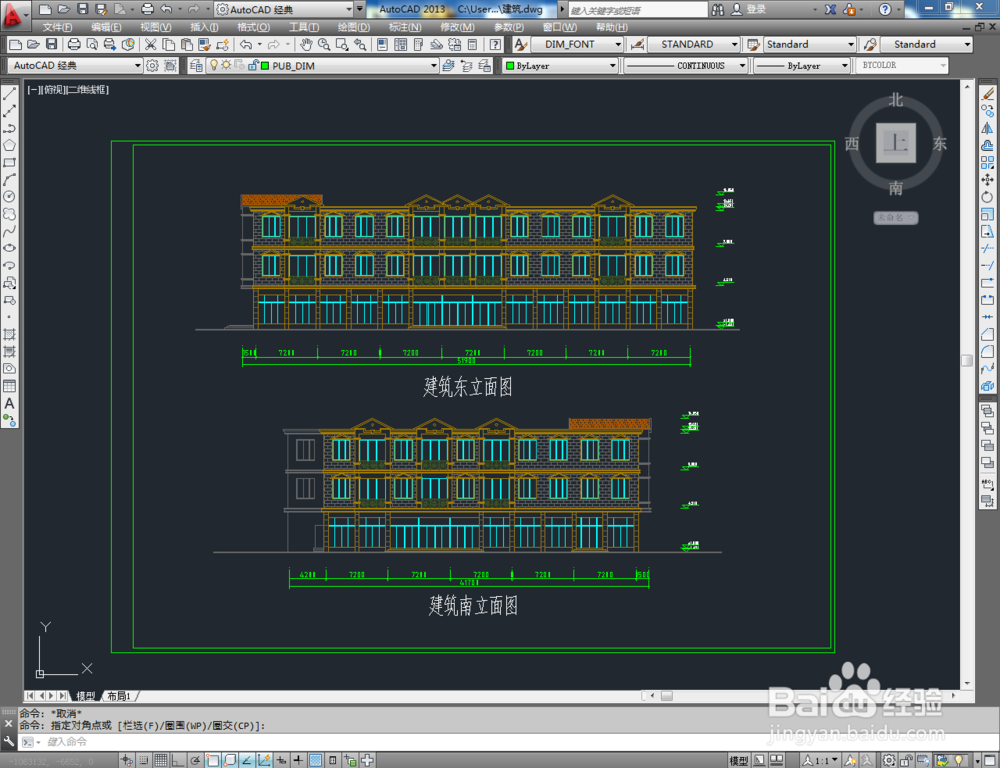
Task: Click the 1:1 annotation scale button
Action: tap(821, 760)
